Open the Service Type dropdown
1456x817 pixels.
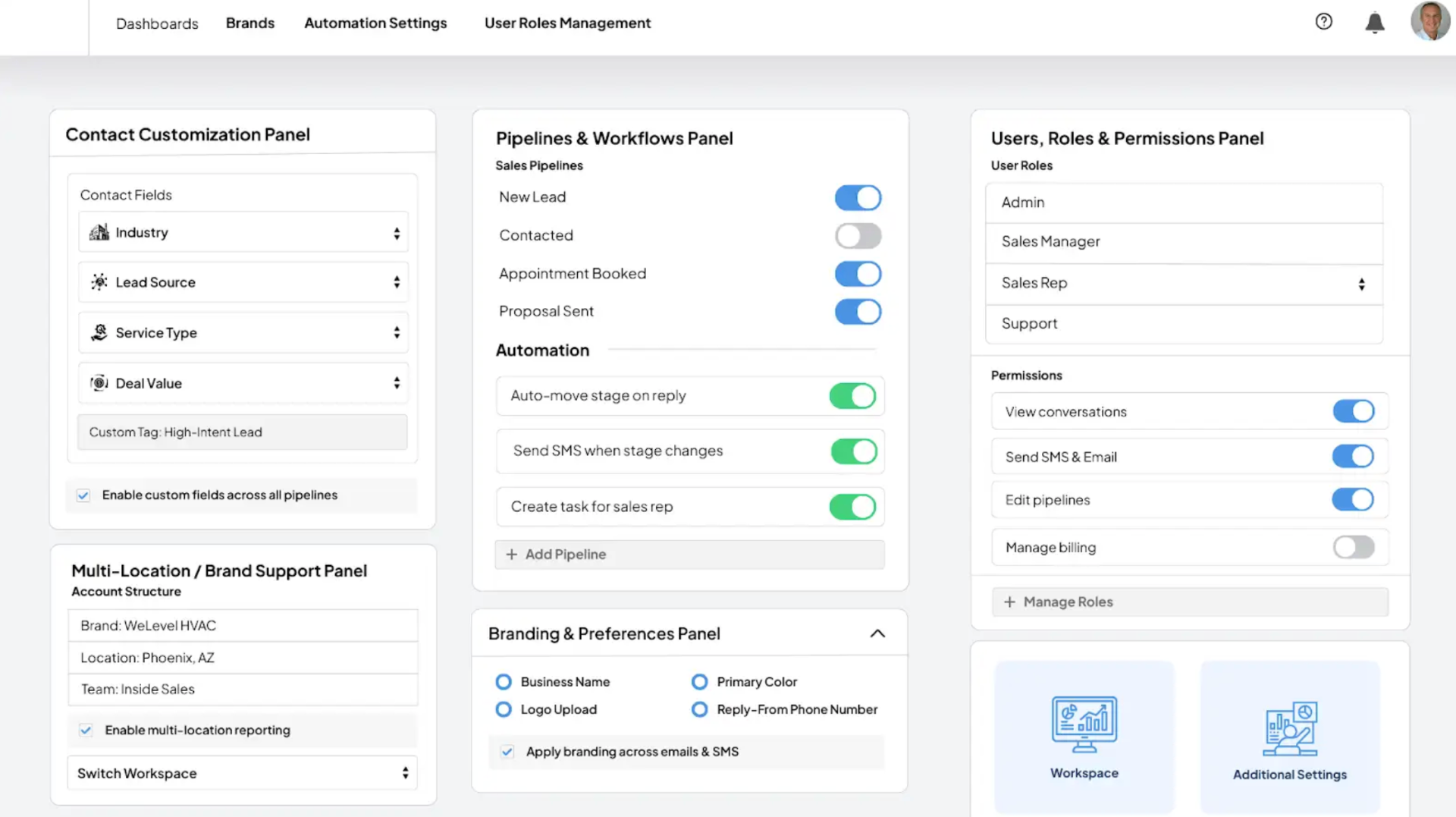click(x=243, y=332)
